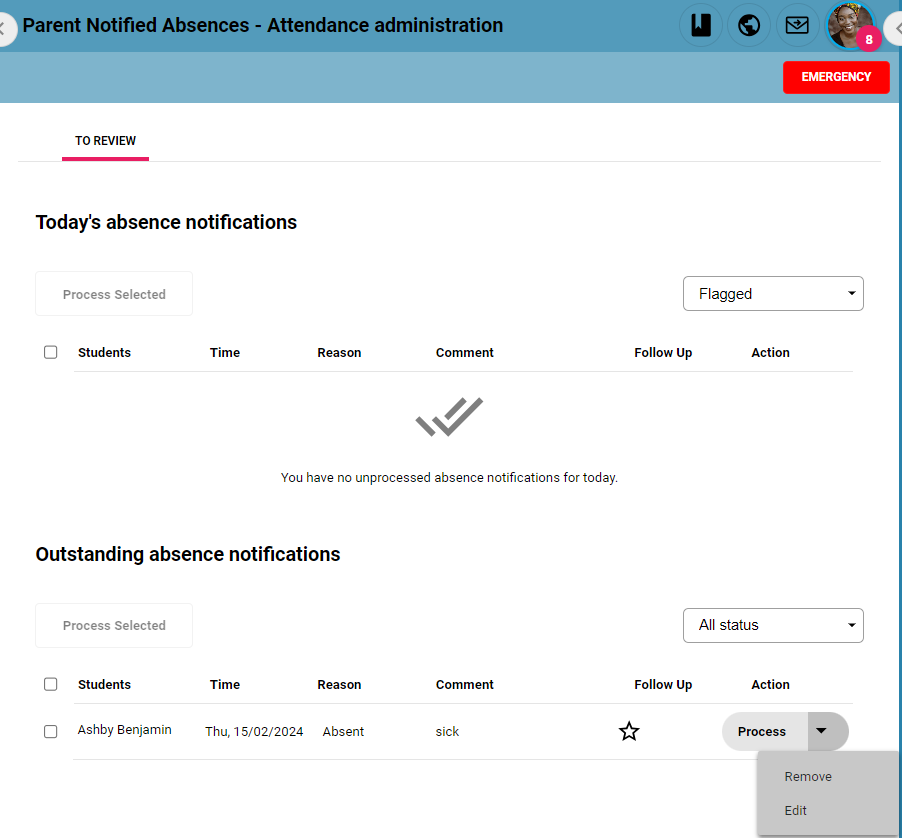Open the All status filter dropdown
902x838 pixels.
(x=773, y=625)
